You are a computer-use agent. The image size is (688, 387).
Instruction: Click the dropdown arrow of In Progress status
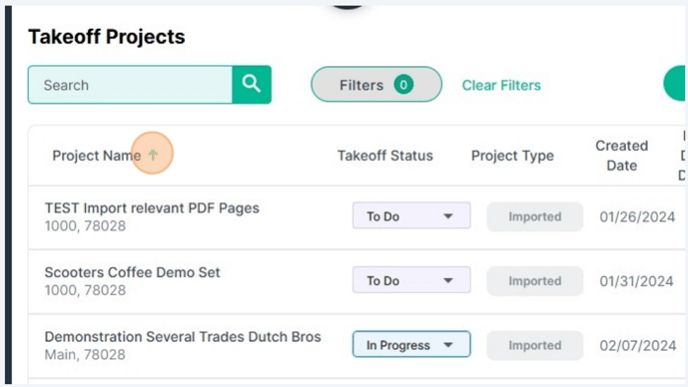coord(448,345)
